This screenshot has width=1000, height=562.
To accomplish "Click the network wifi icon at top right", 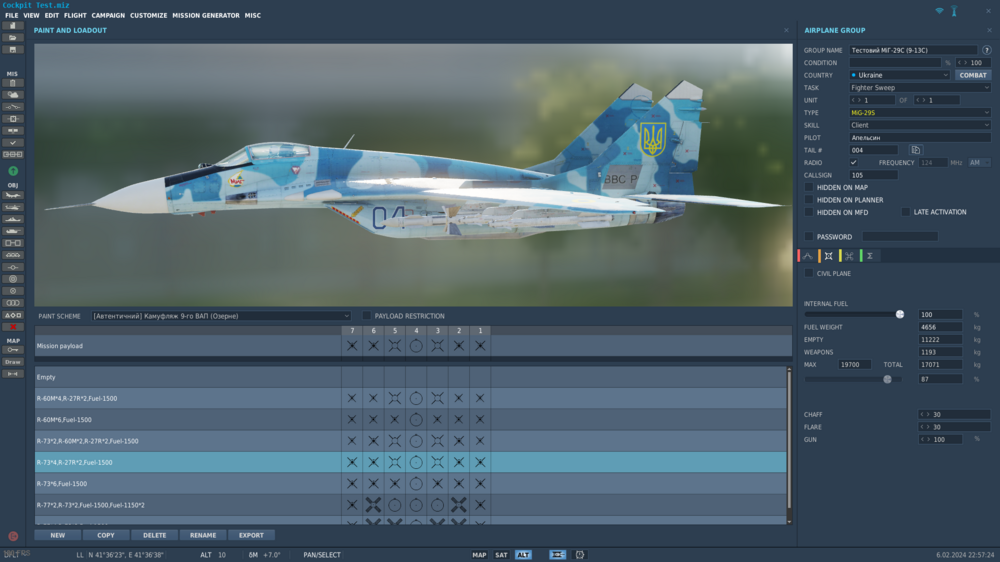I will coord(939,11).
